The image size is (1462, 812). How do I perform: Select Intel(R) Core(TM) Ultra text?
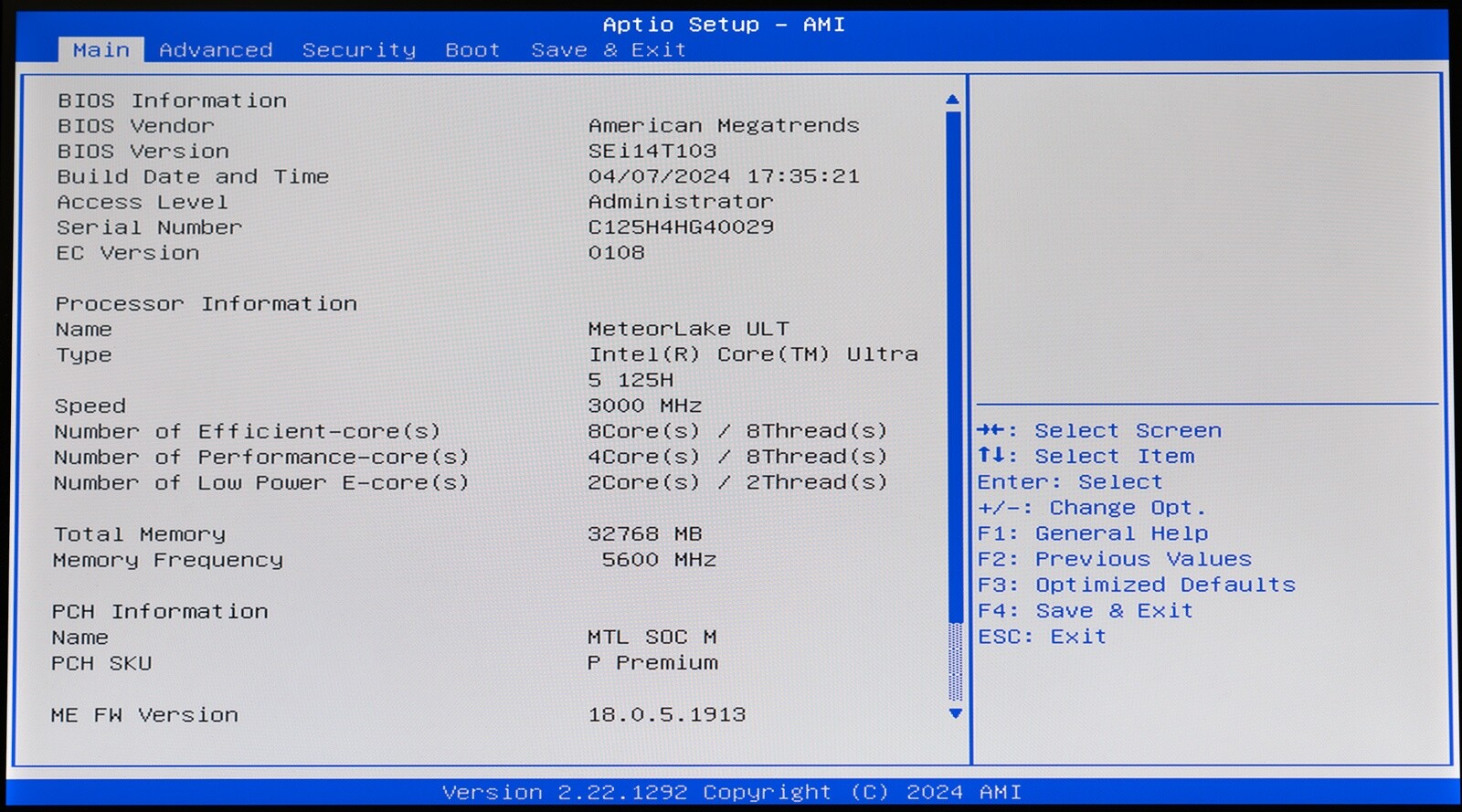pyautogui.click(x=753, y=354)
